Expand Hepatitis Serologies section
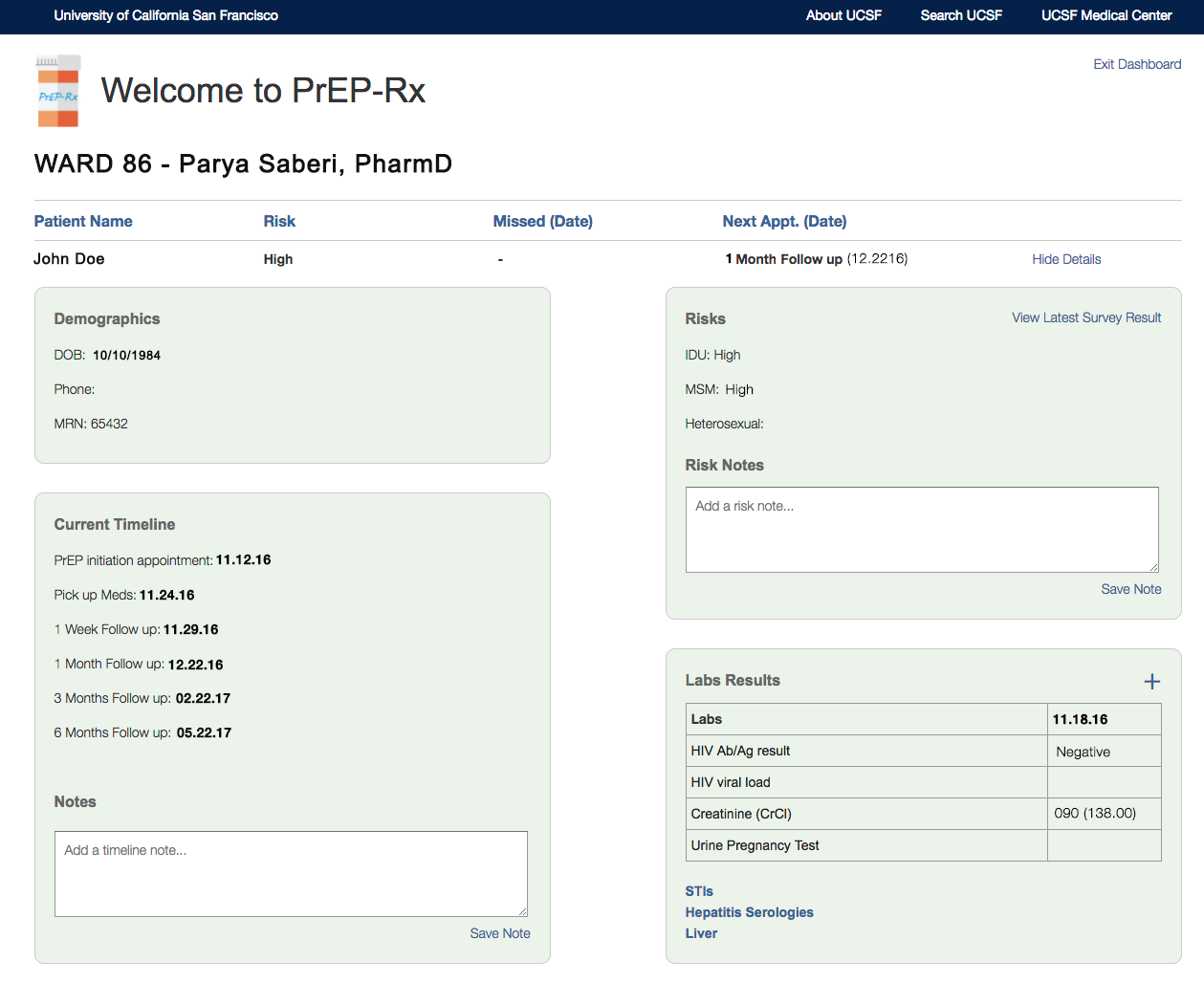This screenshot has height=983, width=1204. [749, 912]
